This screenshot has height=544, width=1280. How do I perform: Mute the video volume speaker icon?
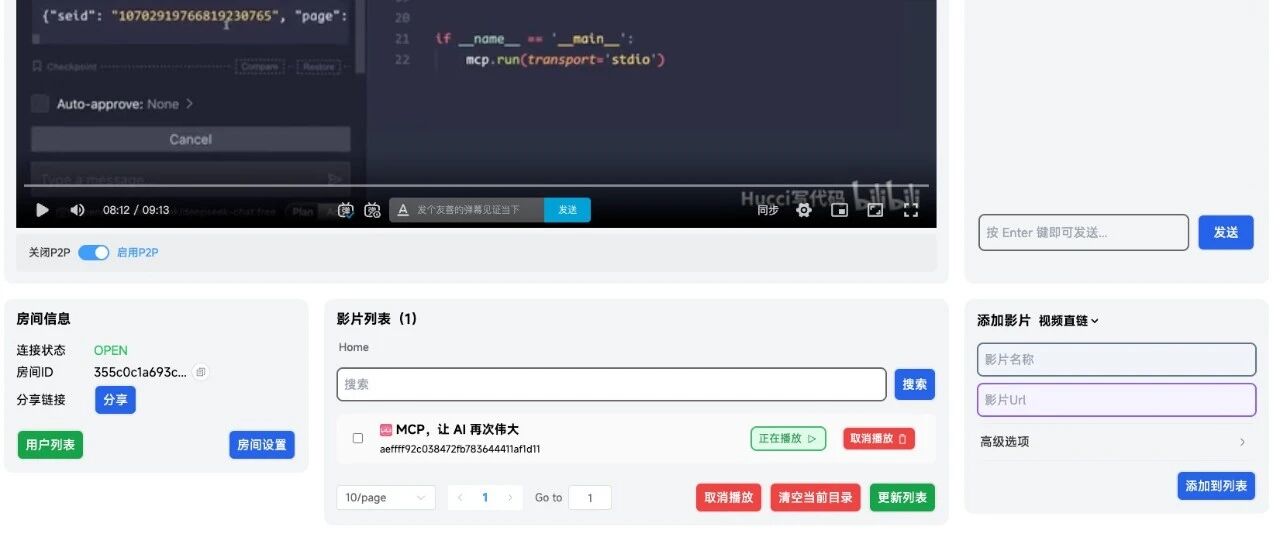[77, 210]
